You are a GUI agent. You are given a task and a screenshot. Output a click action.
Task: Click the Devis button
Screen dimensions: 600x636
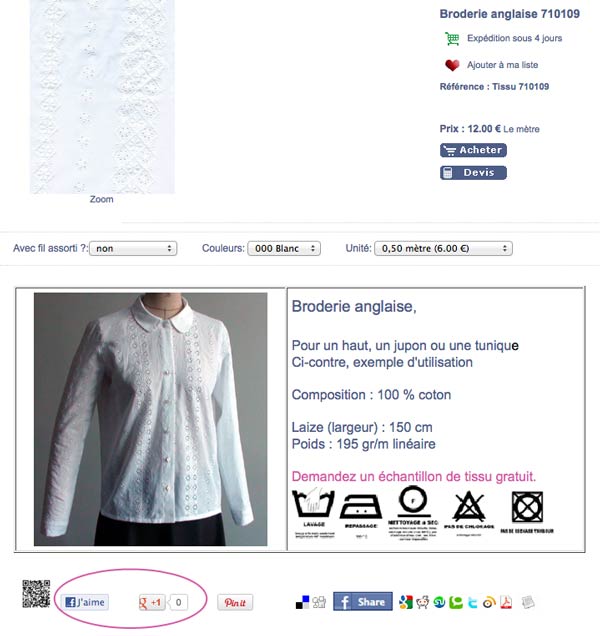(473, 173)
